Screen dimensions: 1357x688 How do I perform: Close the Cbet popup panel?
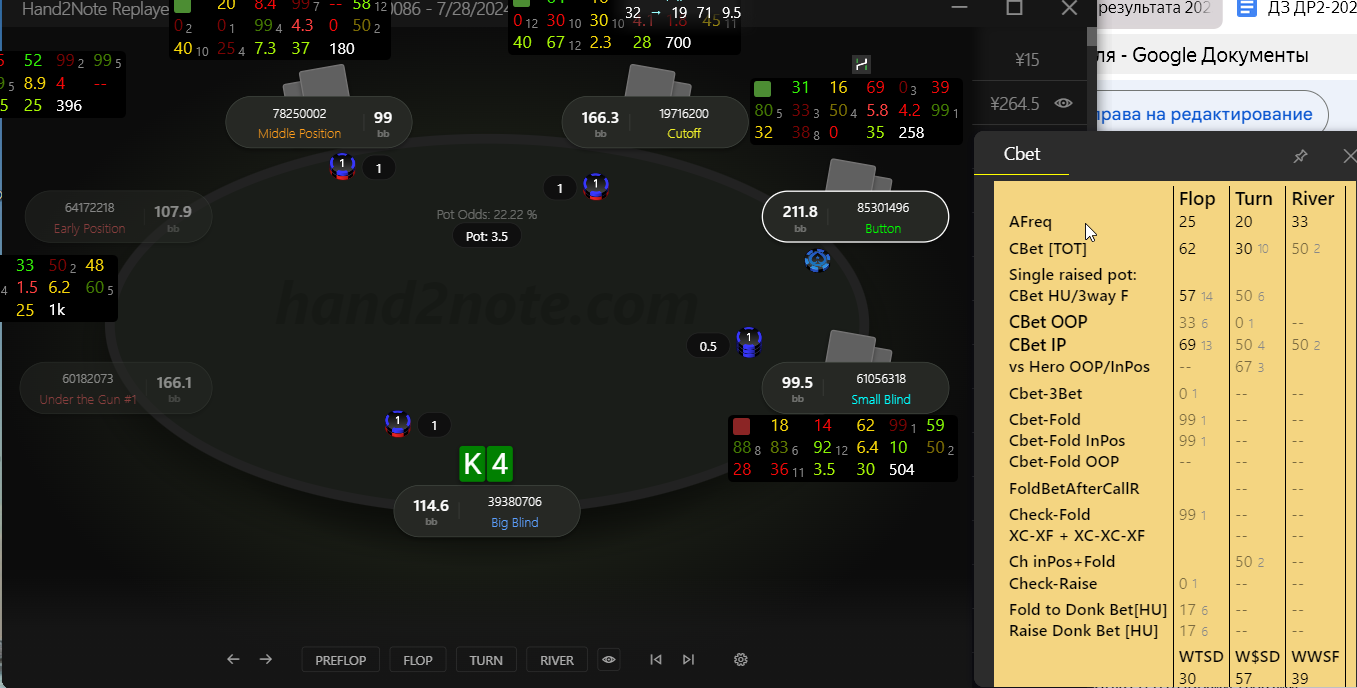tap(1349, 156)
